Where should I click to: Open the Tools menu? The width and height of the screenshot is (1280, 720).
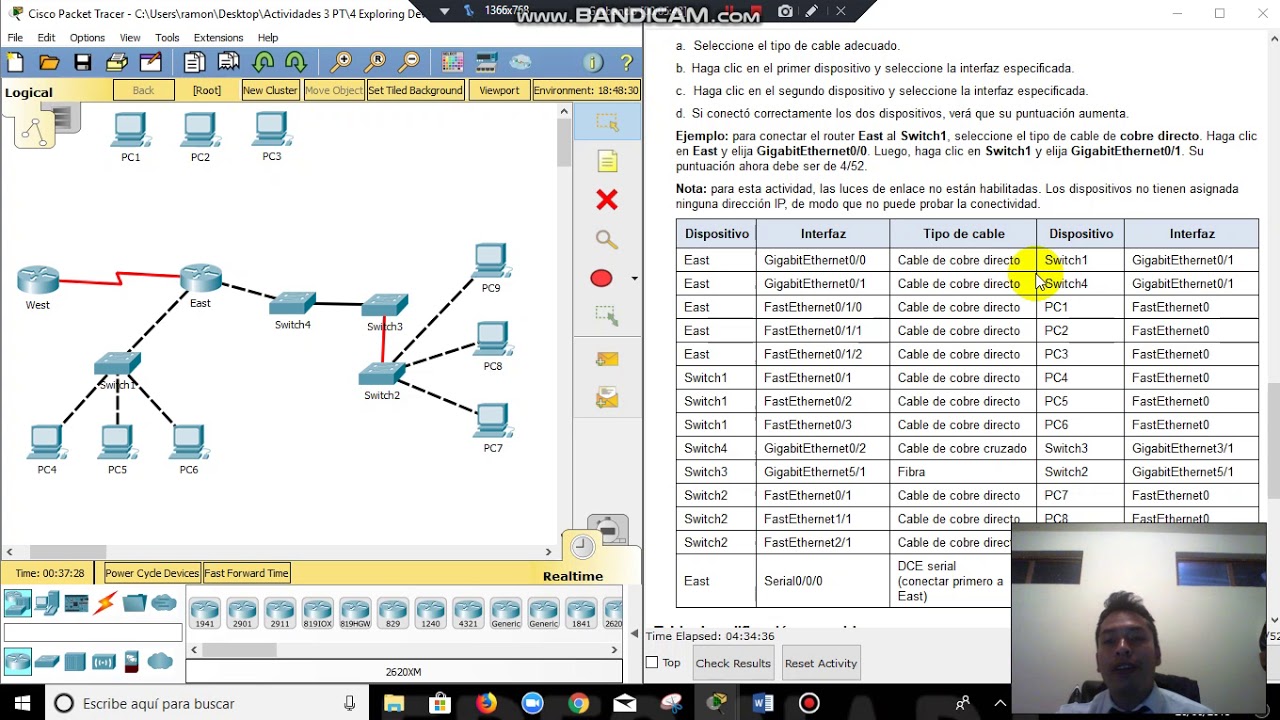[x=167, y=38]
